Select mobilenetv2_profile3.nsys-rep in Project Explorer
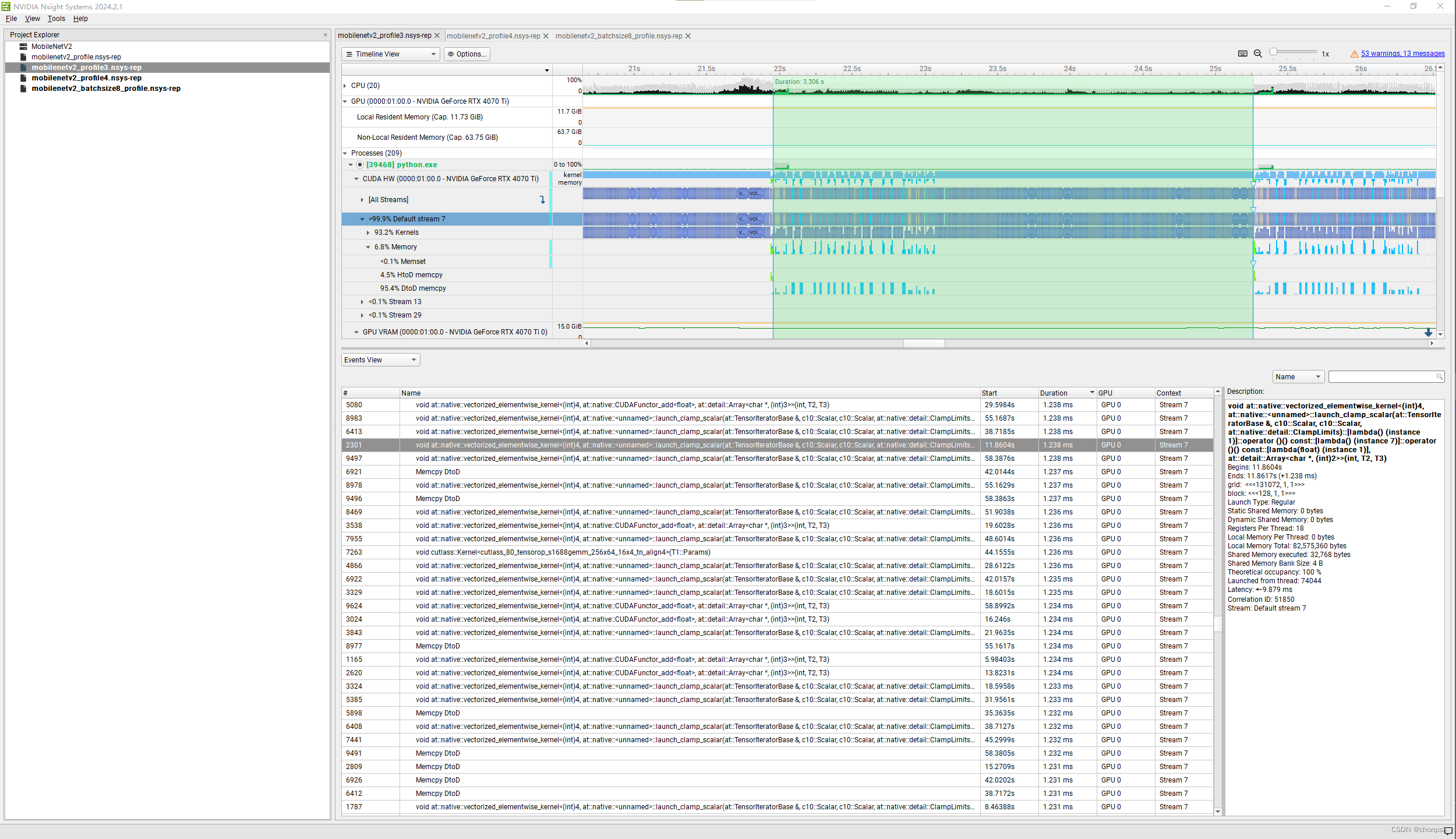 click(x=87, y=68)
